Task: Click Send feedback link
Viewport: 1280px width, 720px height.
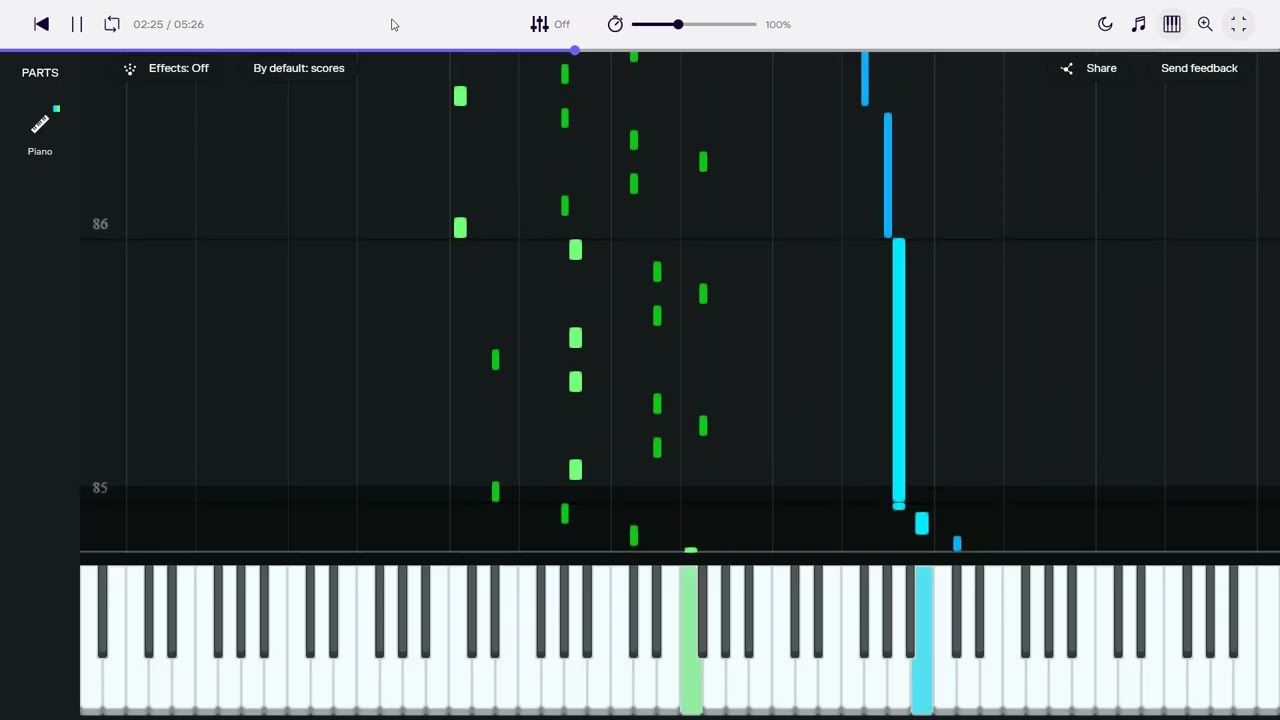Action: pyautogui.click(x=1199, y=68)
